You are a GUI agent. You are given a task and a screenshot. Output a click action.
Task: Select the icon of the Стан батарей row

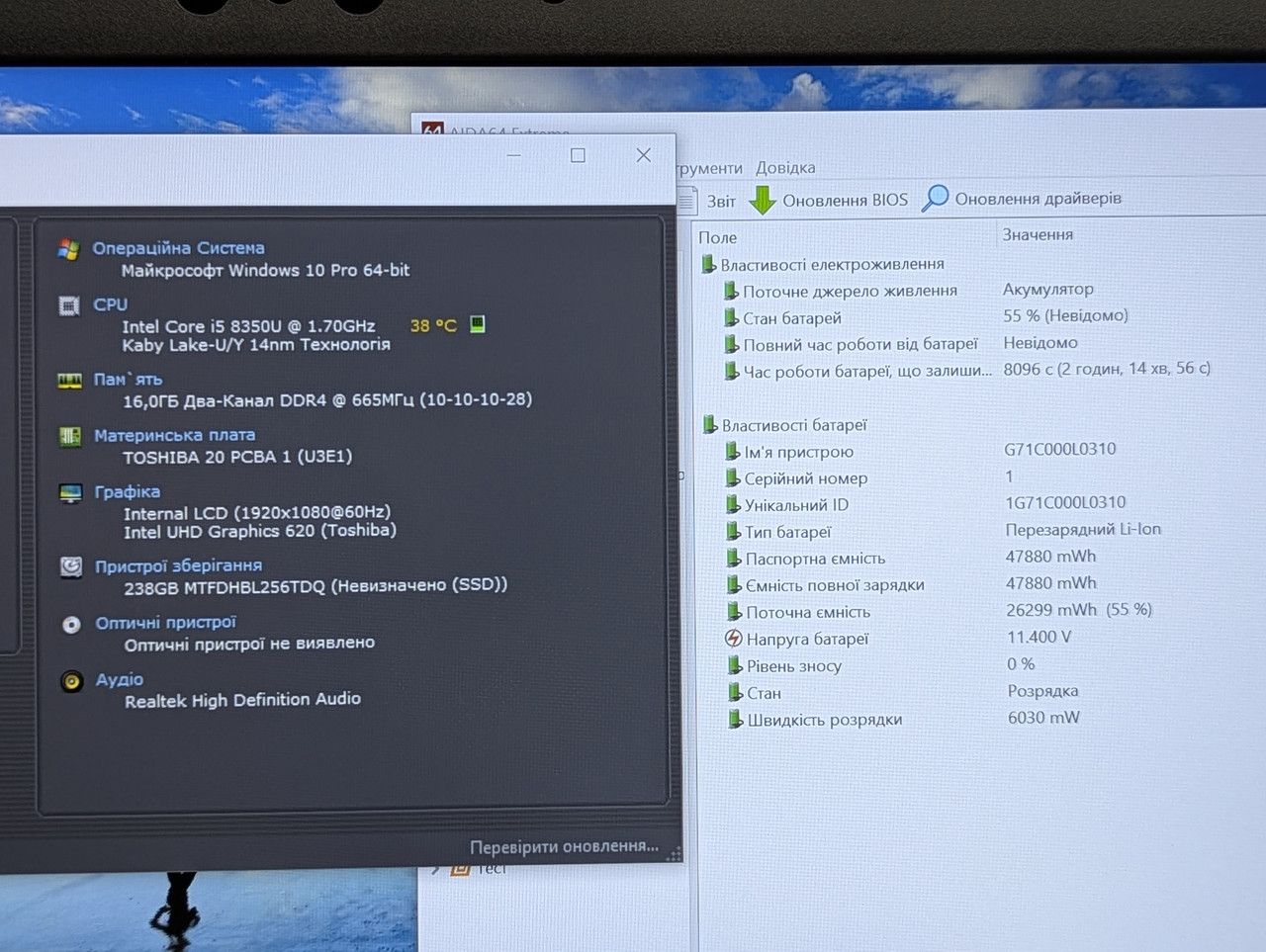click(731, 317)
